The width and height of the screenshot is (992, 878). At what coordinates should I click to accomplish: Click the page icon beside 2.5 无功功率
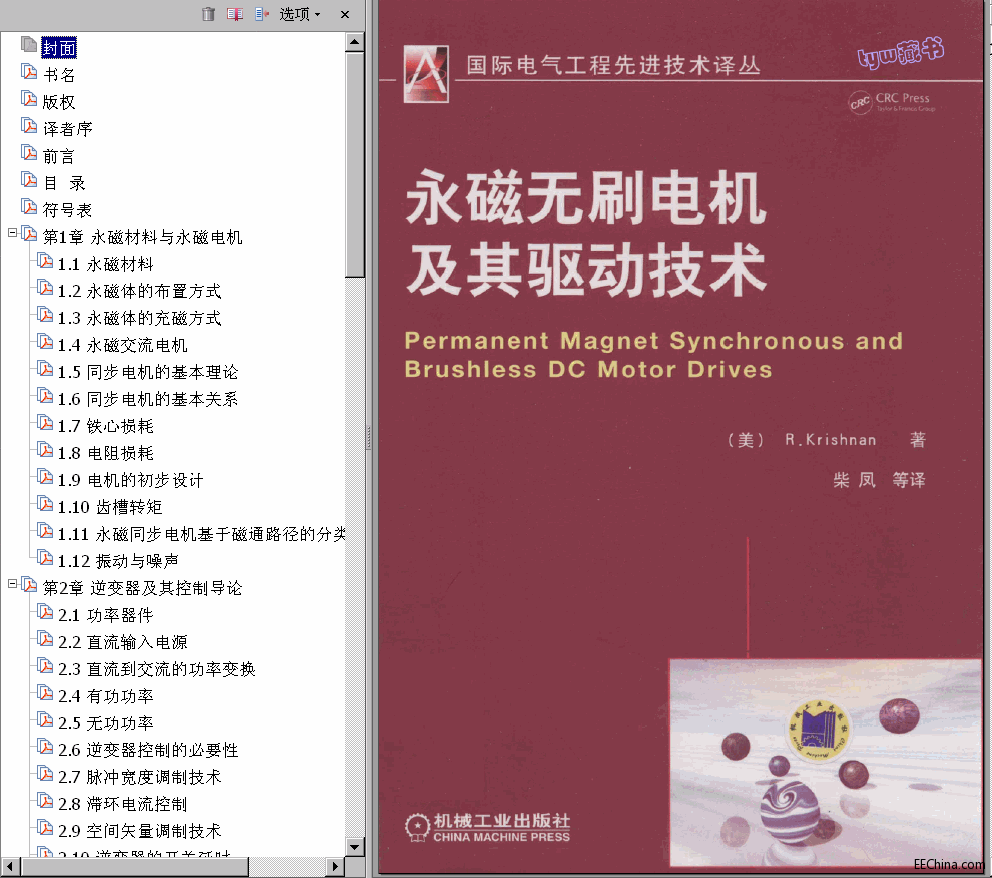(x=44, y=720)
